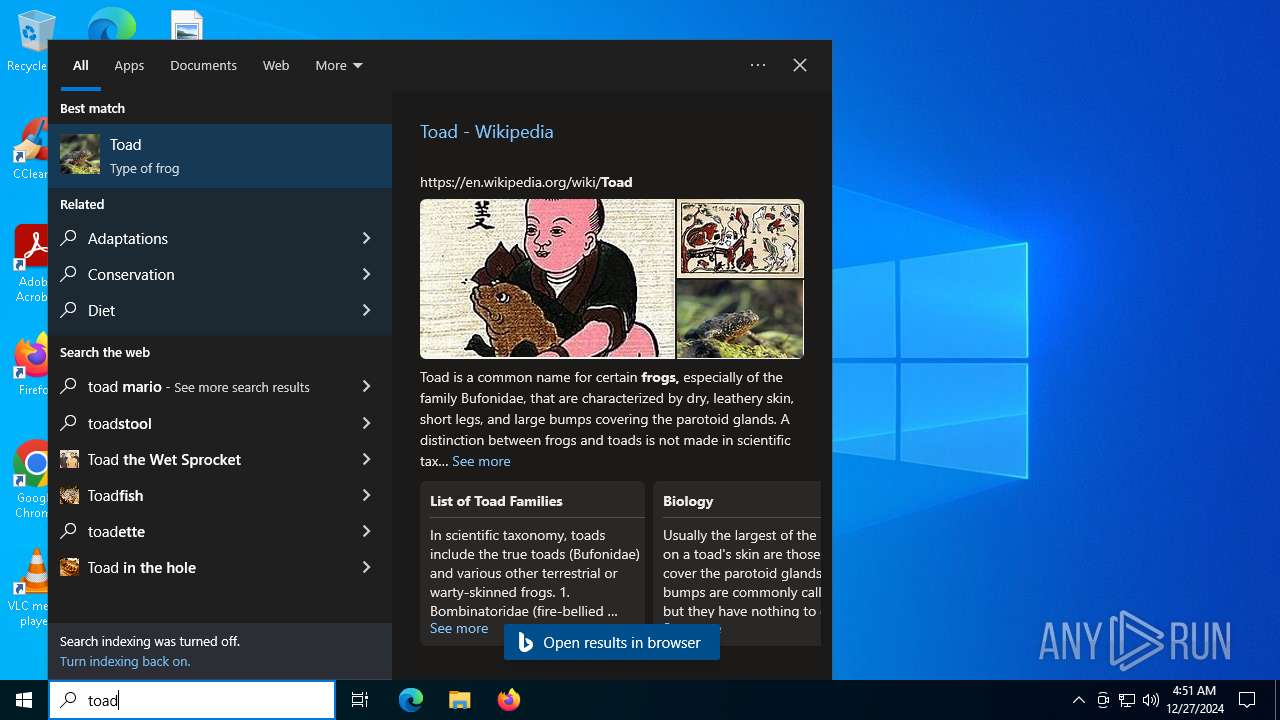
Task: Expand the Toad the Wet Sprocket arrow
Action: tap(366, 459)
